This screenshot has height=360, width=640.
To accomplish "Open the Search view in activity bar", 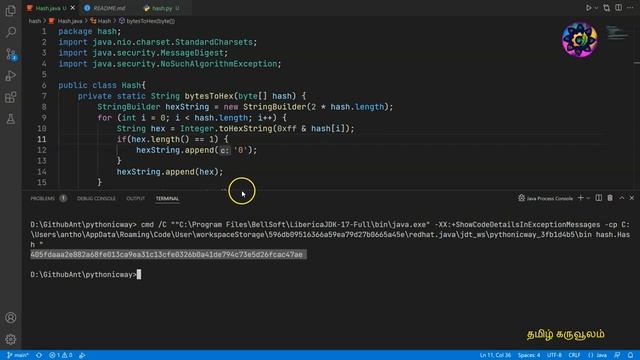I will coord(11,32).
